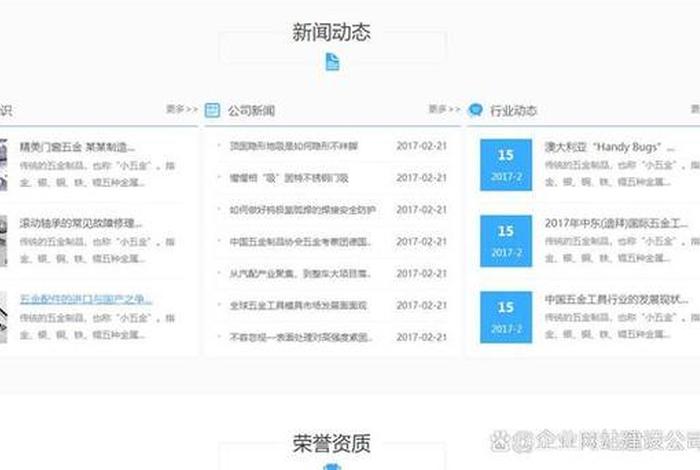
Task: Open article 2017年中东(迪拜)国际五金工
Action: pos(617,223)
